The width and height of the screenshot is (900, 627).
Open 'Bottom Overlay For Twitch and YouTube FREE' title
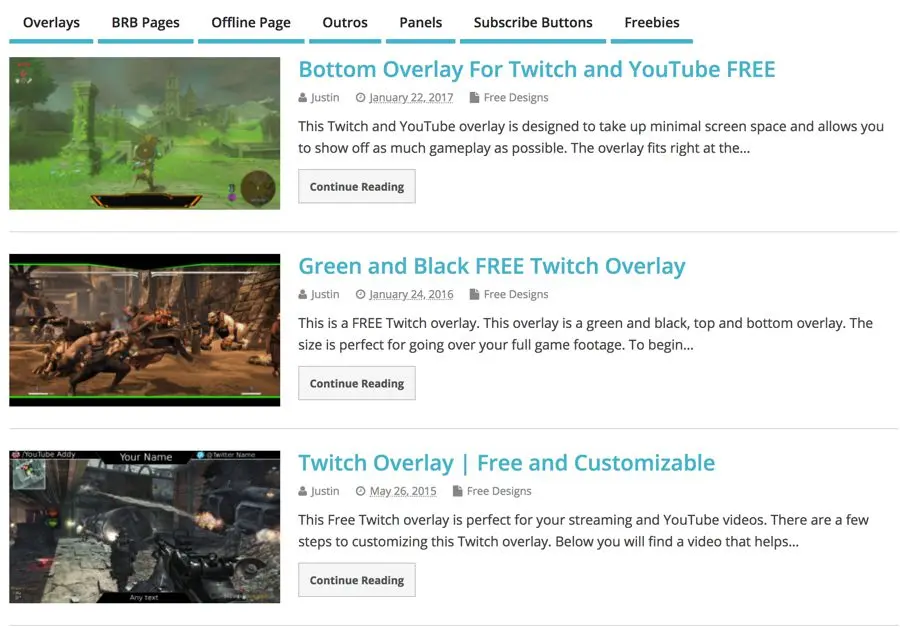point(536,69)
